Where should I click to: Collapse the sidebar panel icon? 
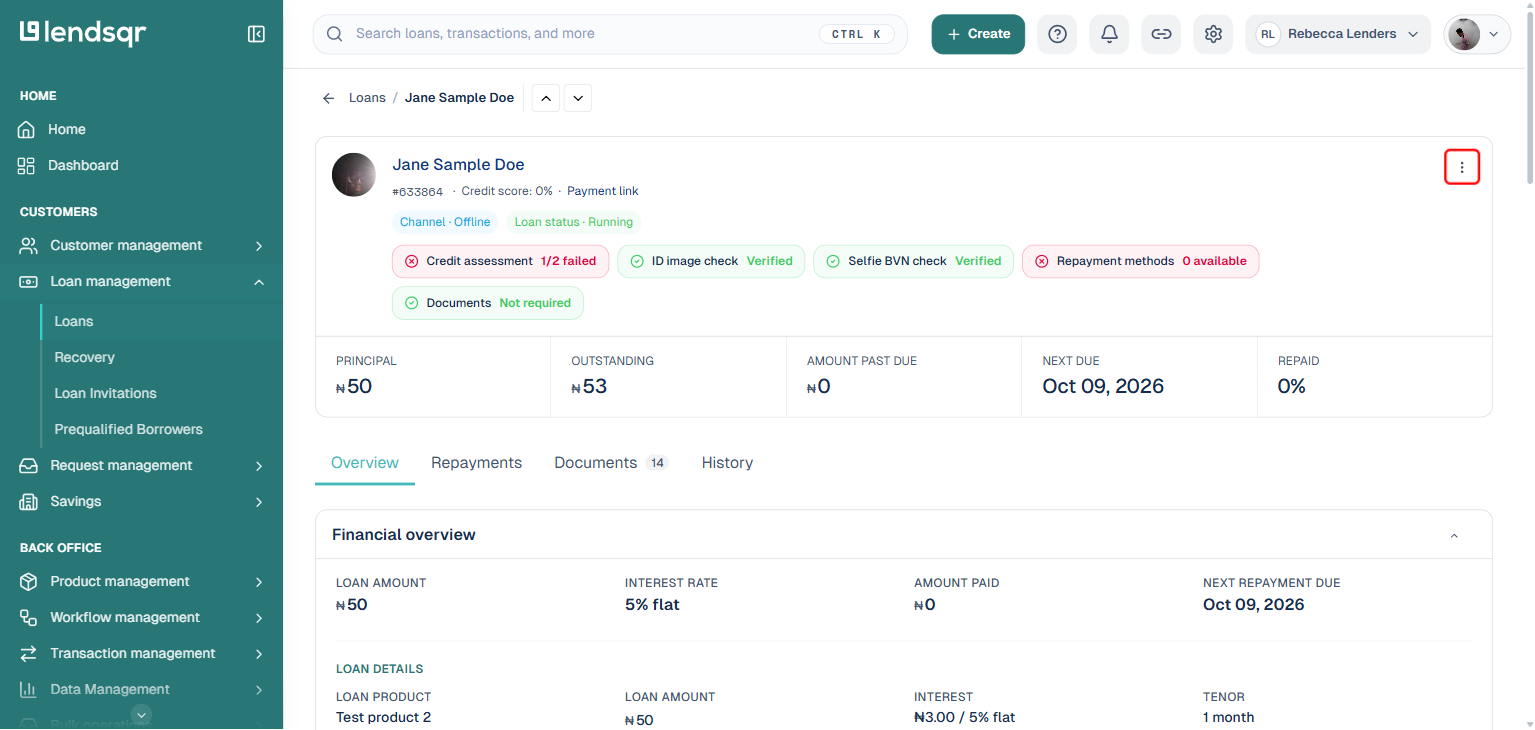256,34
